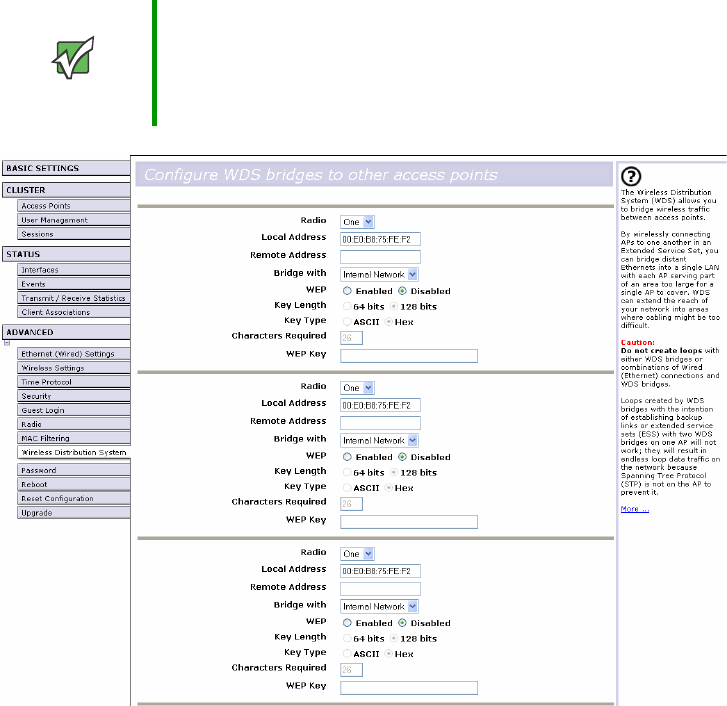Select Disabled WEP in first bridge section

(x=402, y=291)
